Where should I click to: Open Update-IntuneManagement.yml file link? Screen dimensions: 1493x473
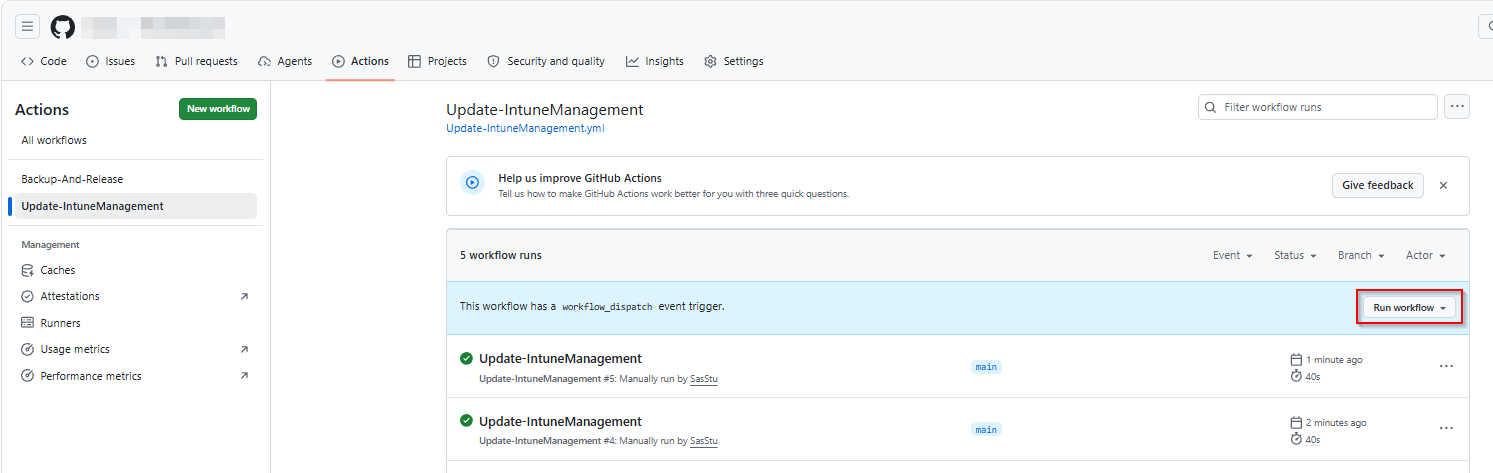tap(525, 128)
